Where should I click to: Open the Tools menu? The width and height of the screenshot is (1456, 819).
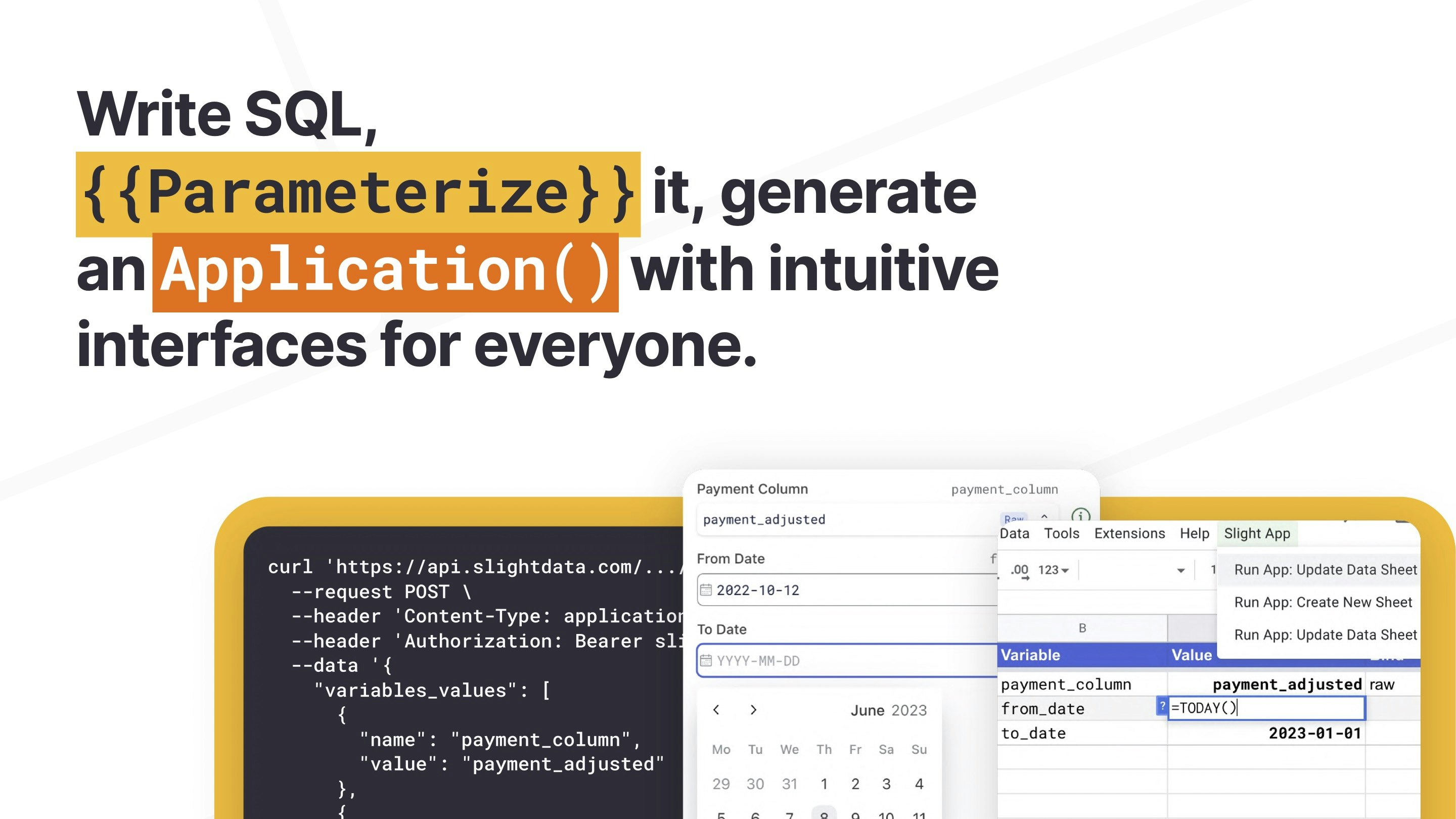pyautogui.click(x=1062, y=533)
